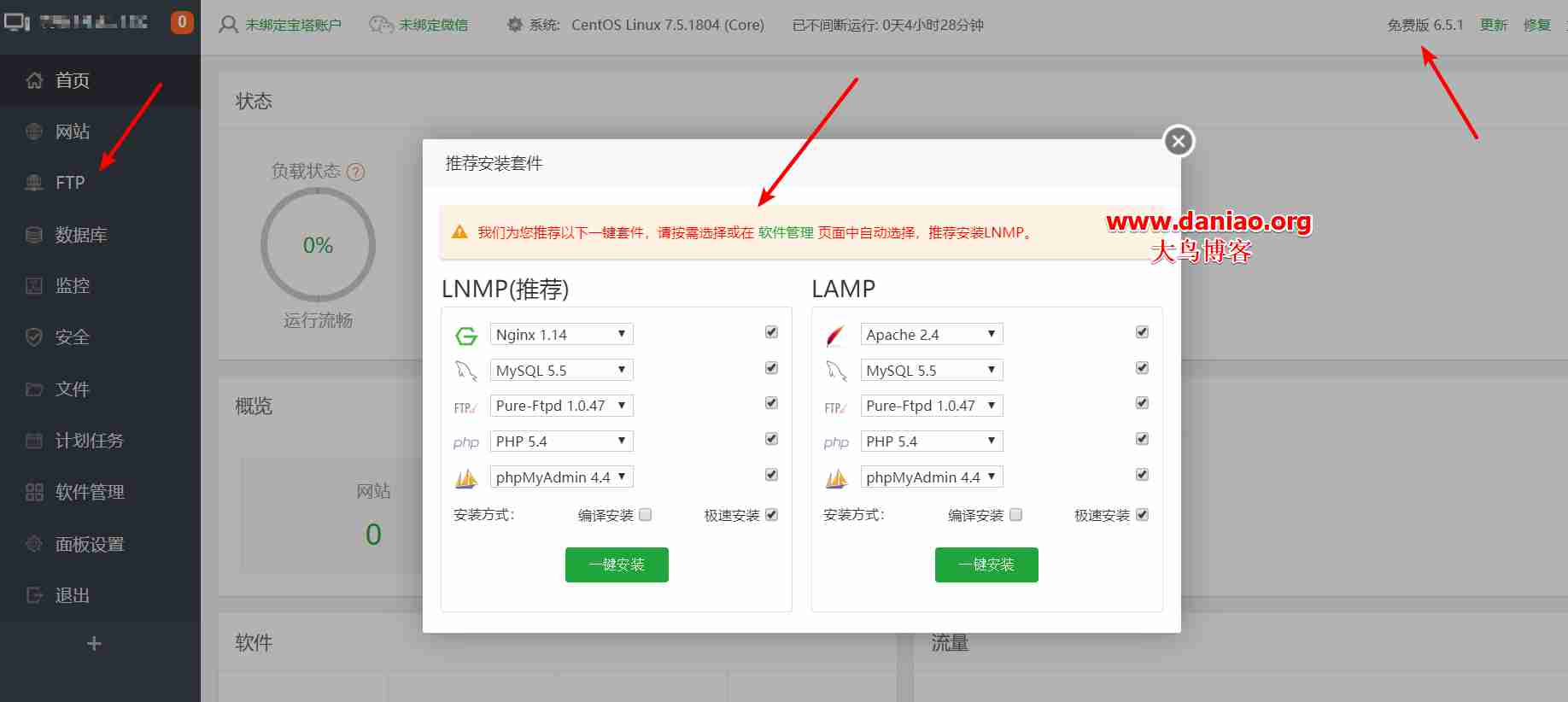Uncheck MySQL 5.5 checkbox in LNMP

(x=771, y=368)
